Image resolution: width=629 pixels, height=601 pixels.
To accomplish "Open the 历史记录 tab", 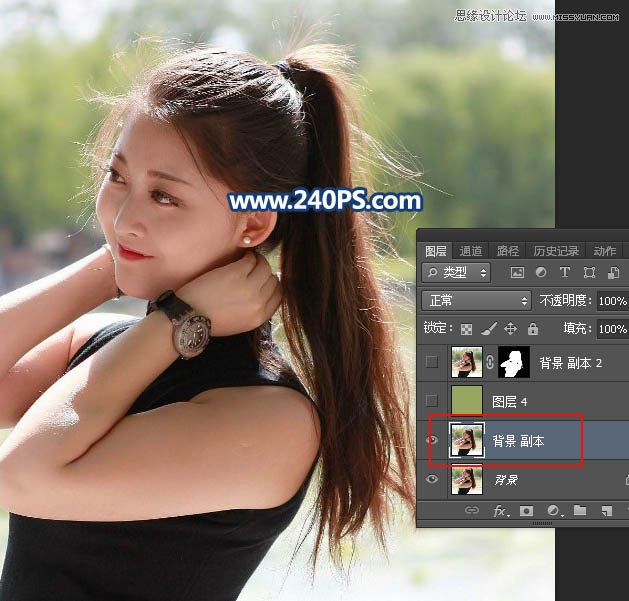I will (x=556, y=251).
